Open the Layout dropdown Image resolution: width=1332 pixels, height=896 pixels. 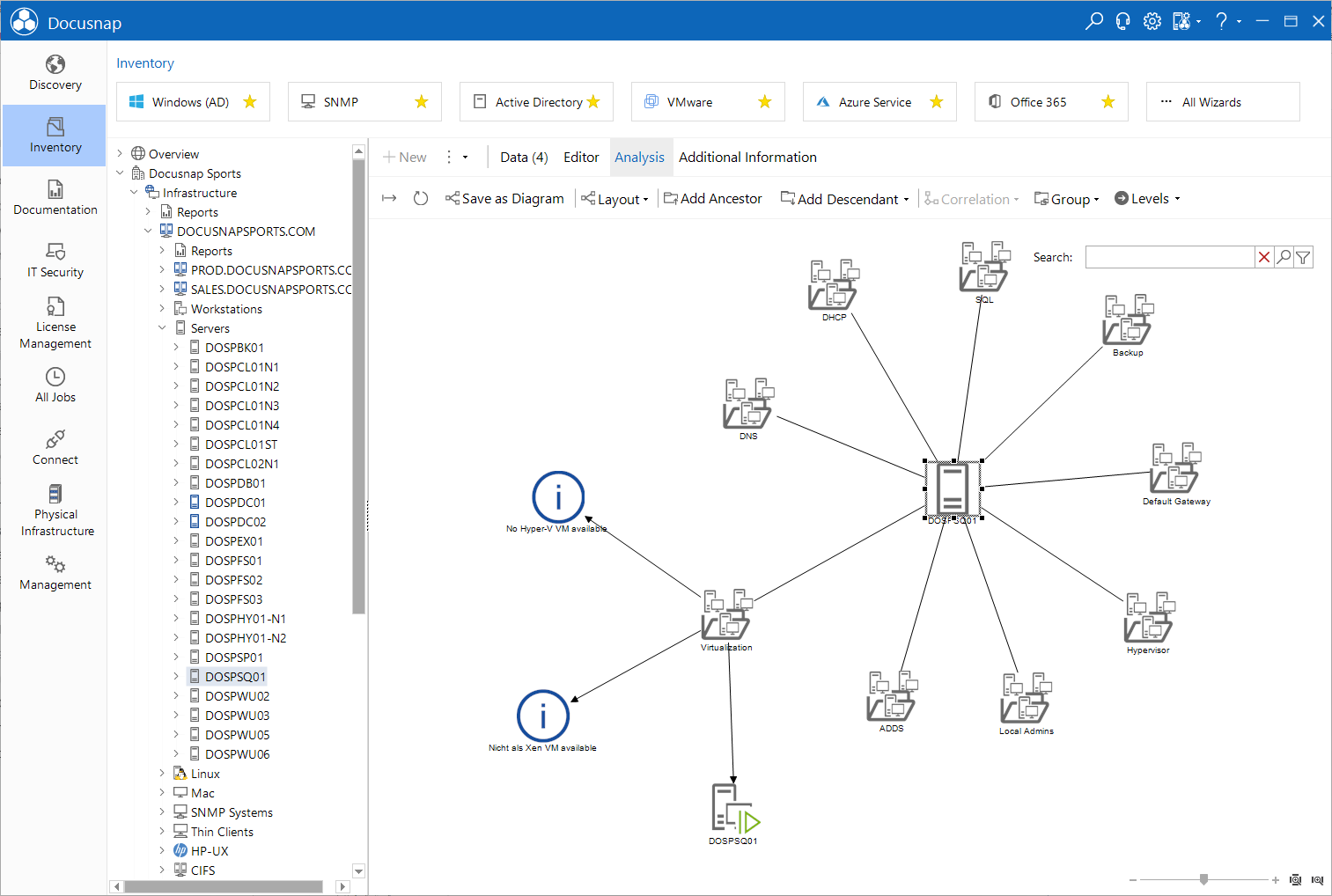(x=614, y=199)
